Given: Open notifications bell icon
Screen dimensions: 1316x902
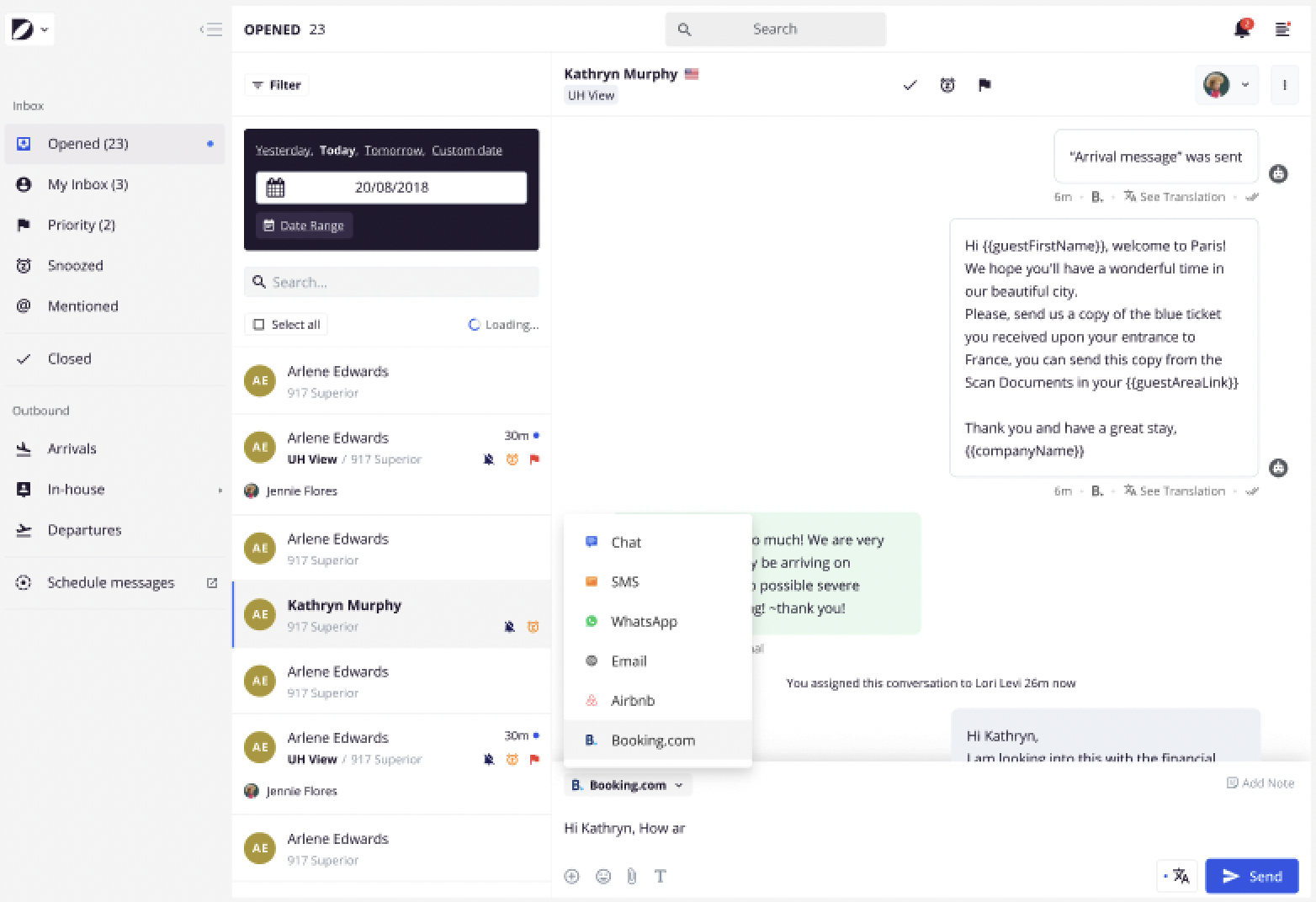Looking at the screenshot, I should pos(1242,29).
